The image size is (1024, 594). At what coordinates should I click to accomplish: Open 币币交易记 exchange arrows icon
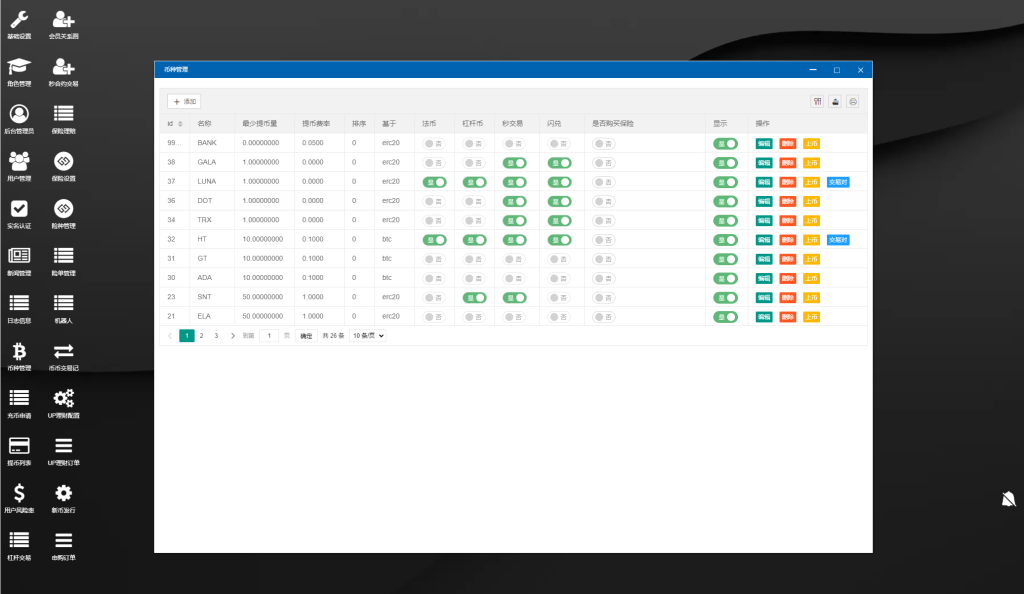pyautogui.click(x=63, y=351)
